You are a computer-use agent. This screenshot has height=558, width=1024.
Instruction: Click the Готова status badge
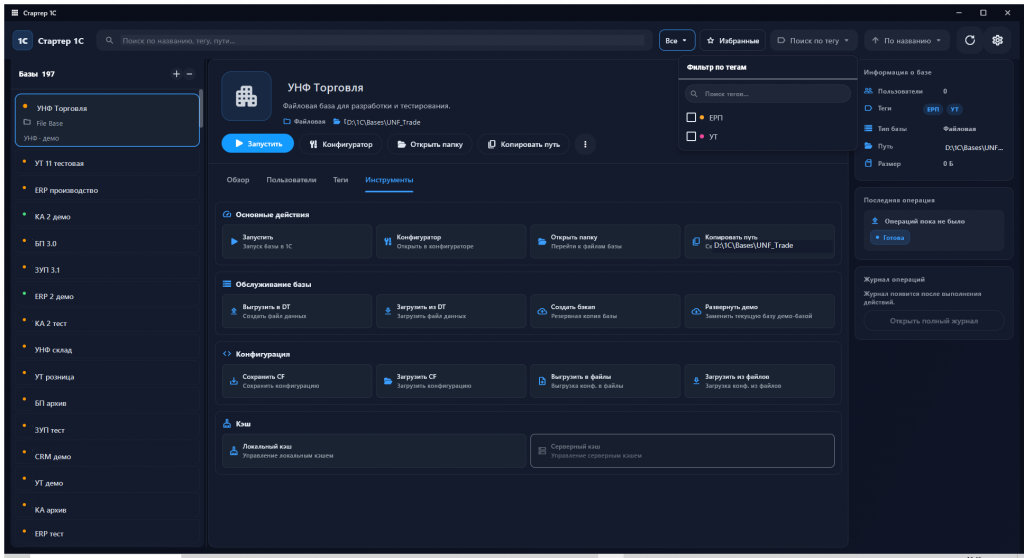point(889,238)
